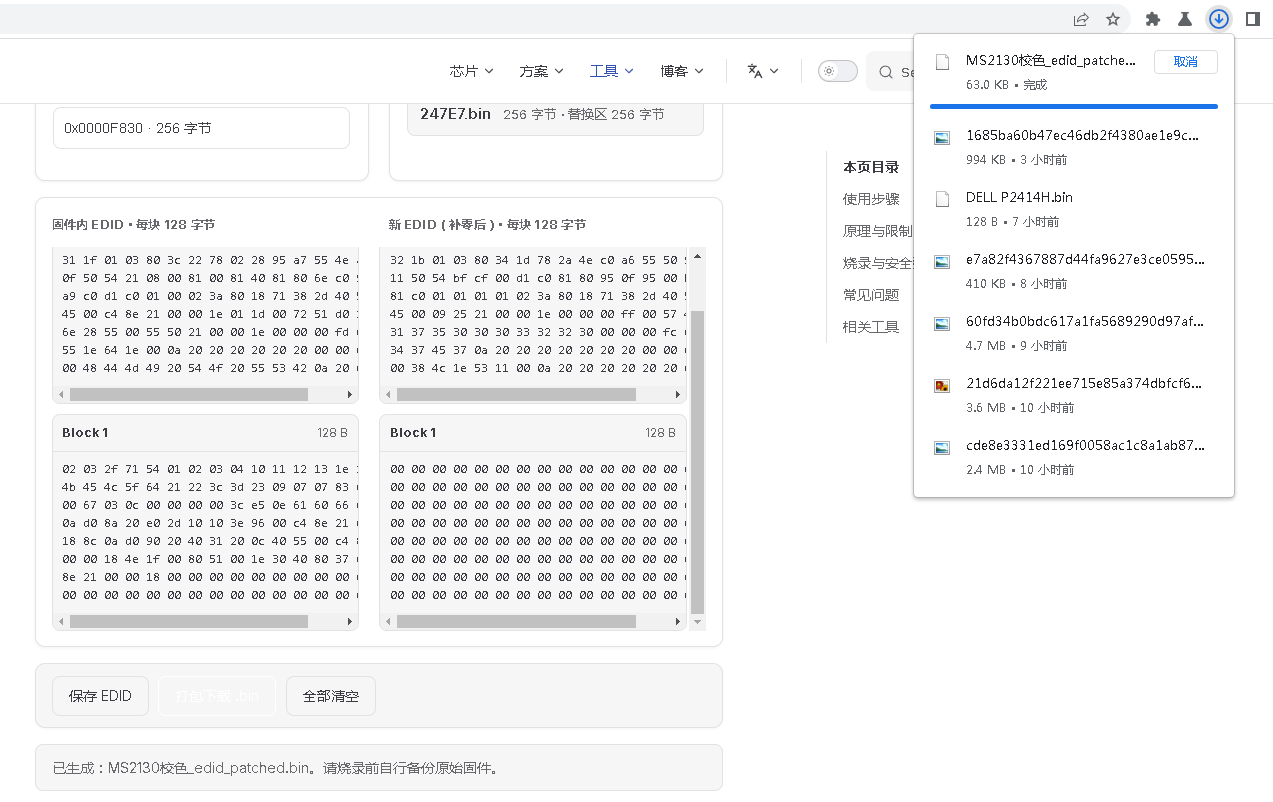Click new EDID Block 1 horizontal scrollbar thumb
Screen dimensions: 1273x802
click(x=516, y=621)
